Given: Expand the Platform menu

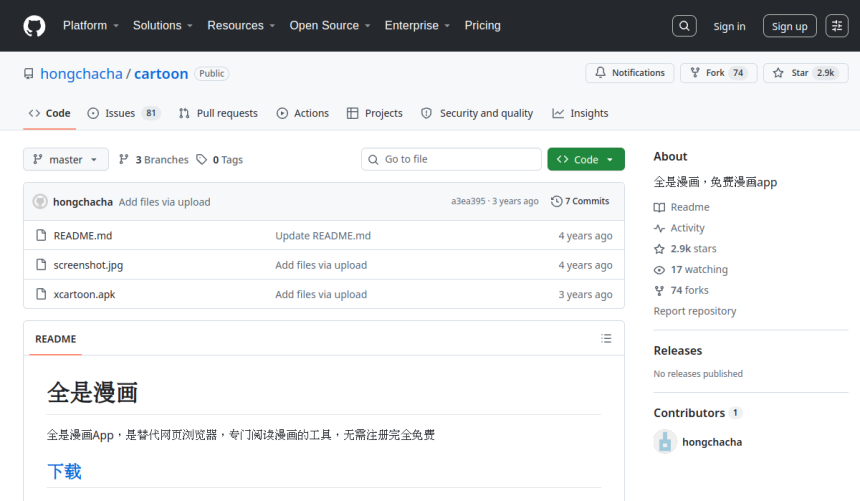Looking at the screenshot, I should 90,26.
